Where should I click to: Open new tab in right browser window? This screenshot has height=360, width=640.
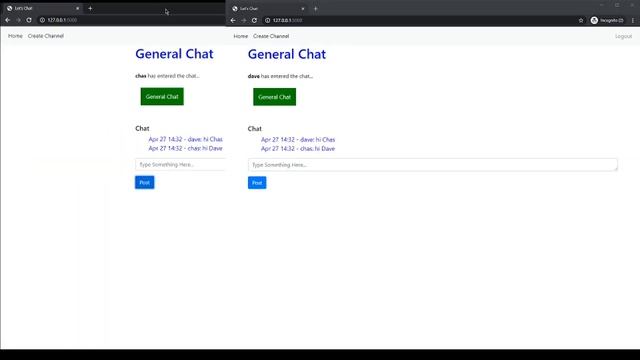316,9
